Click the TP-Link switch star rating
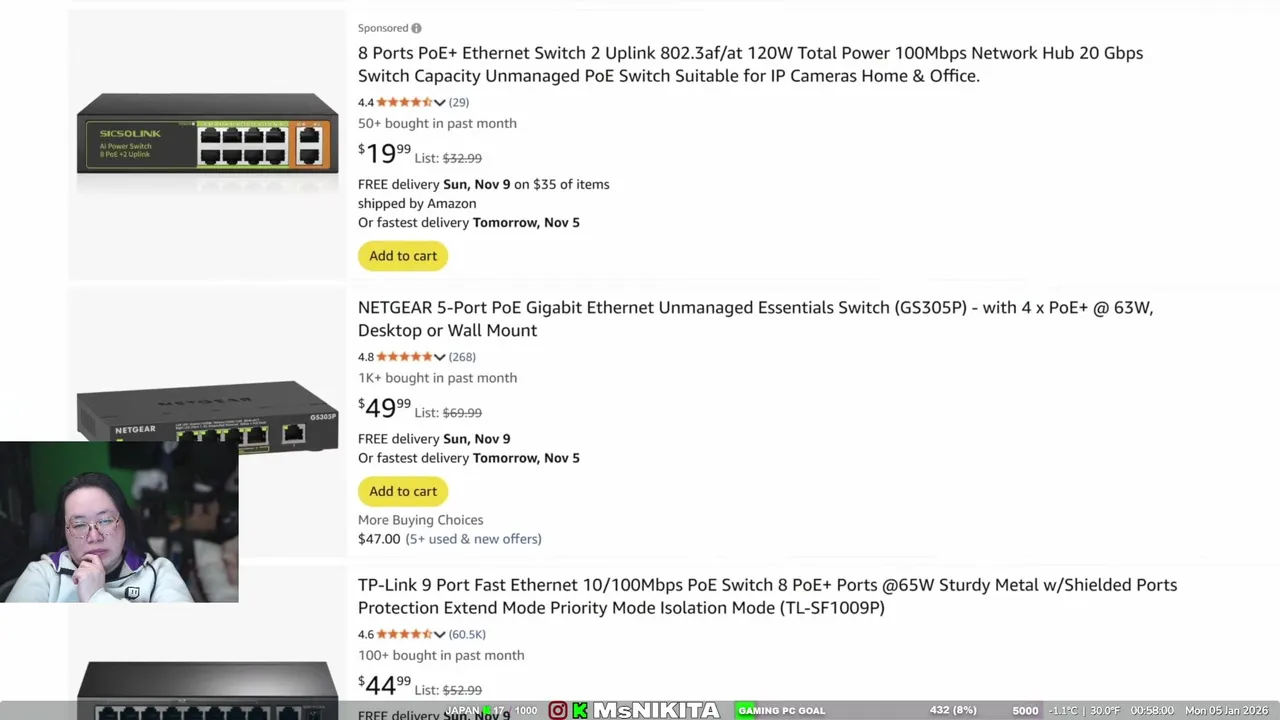Screen dimensions: 1280x720 point(404,634)
